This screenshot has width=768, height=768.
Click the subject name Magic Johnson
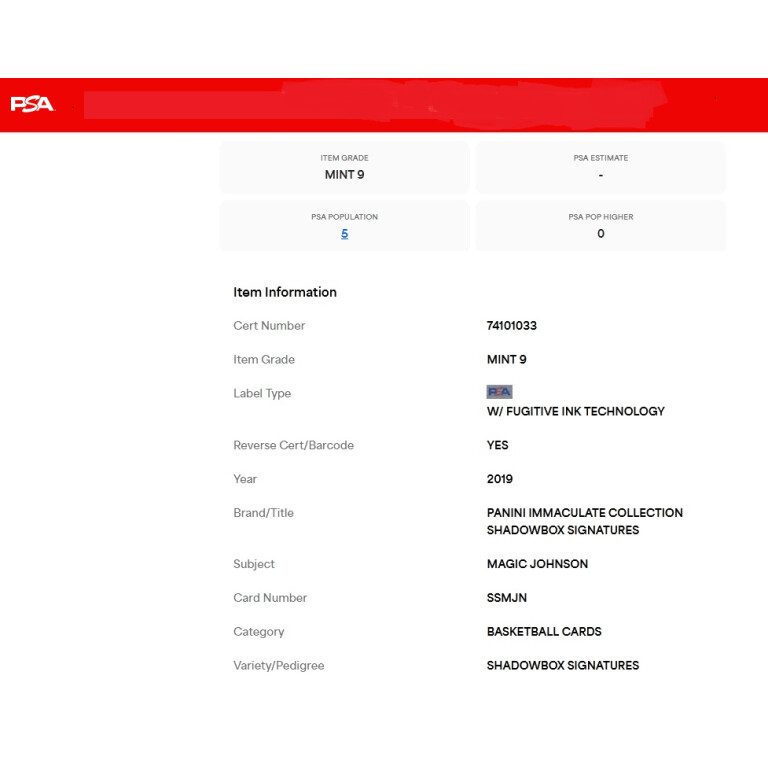click(x=537, y=564)
